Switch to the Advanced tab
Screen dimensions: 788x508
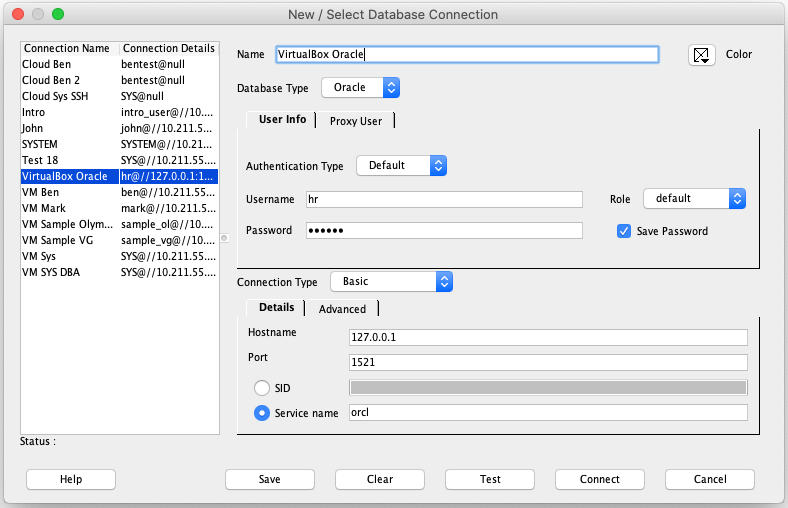[342, 309]
